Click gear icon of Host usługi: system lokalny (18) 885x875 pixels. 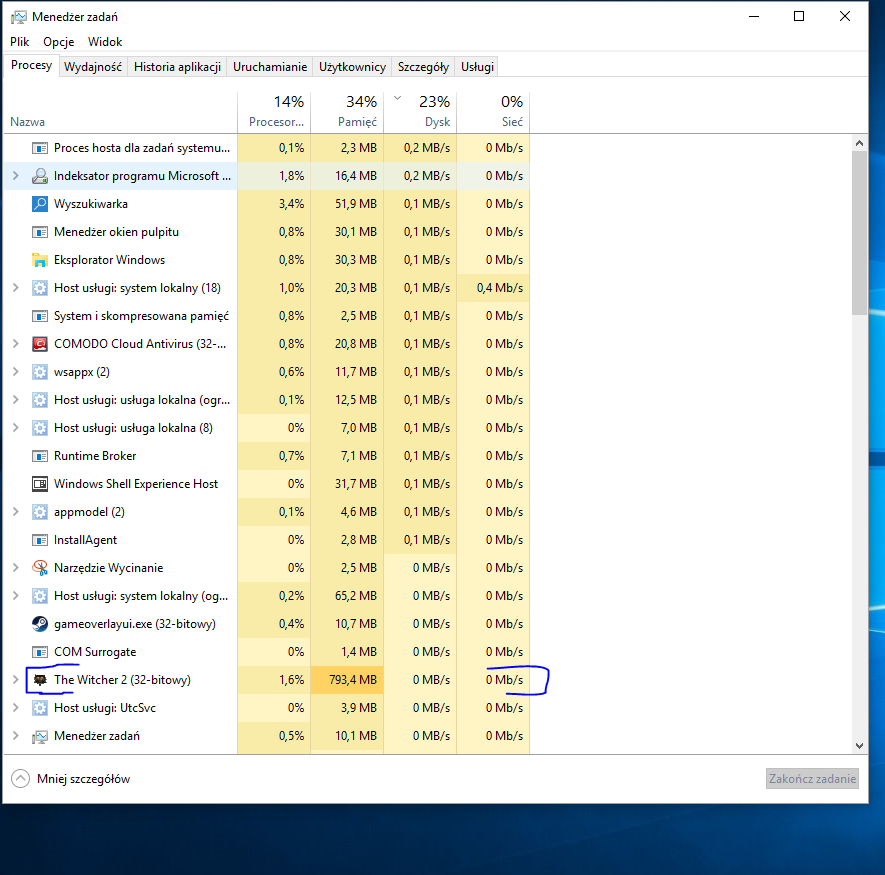[40, 288]
